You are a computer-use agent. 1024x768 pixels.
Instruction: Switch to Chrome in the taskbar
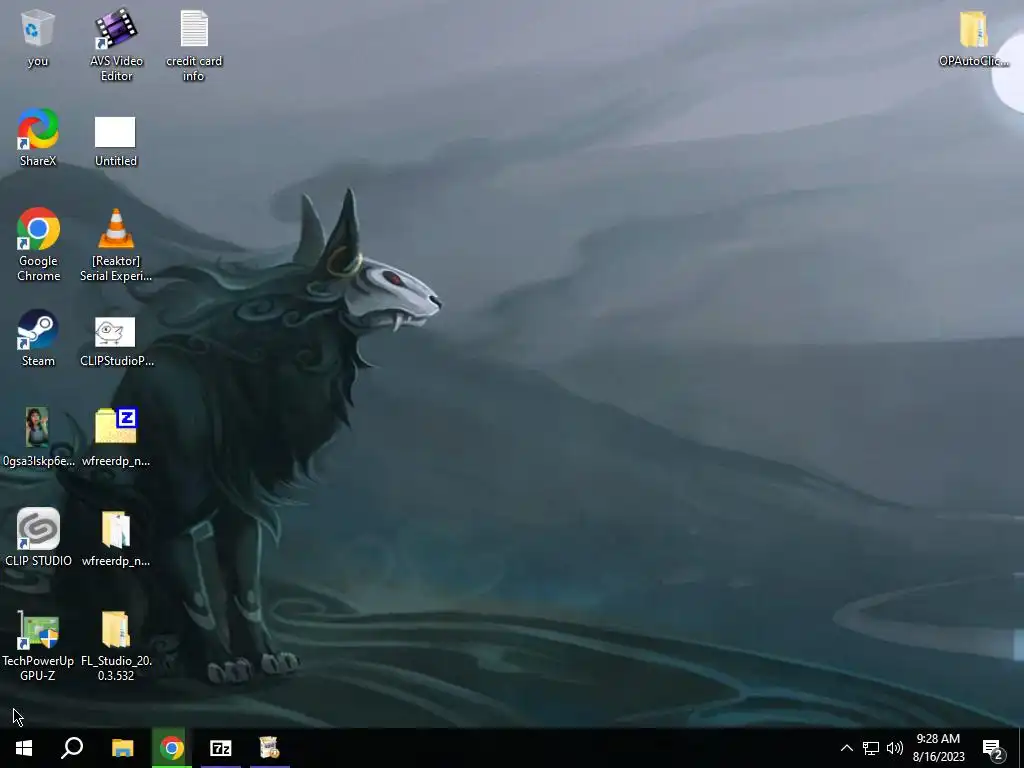click(172, 748)
